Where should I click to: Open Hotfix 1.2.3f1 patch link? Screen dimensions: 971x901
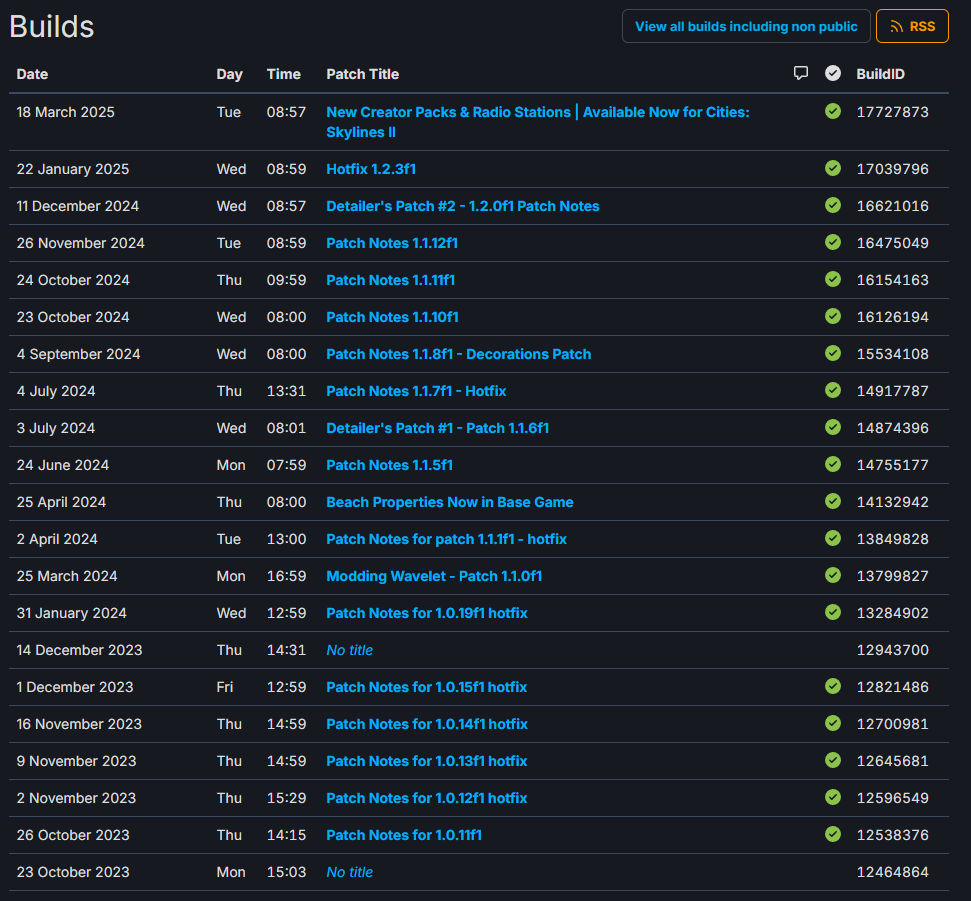point(371,169)
